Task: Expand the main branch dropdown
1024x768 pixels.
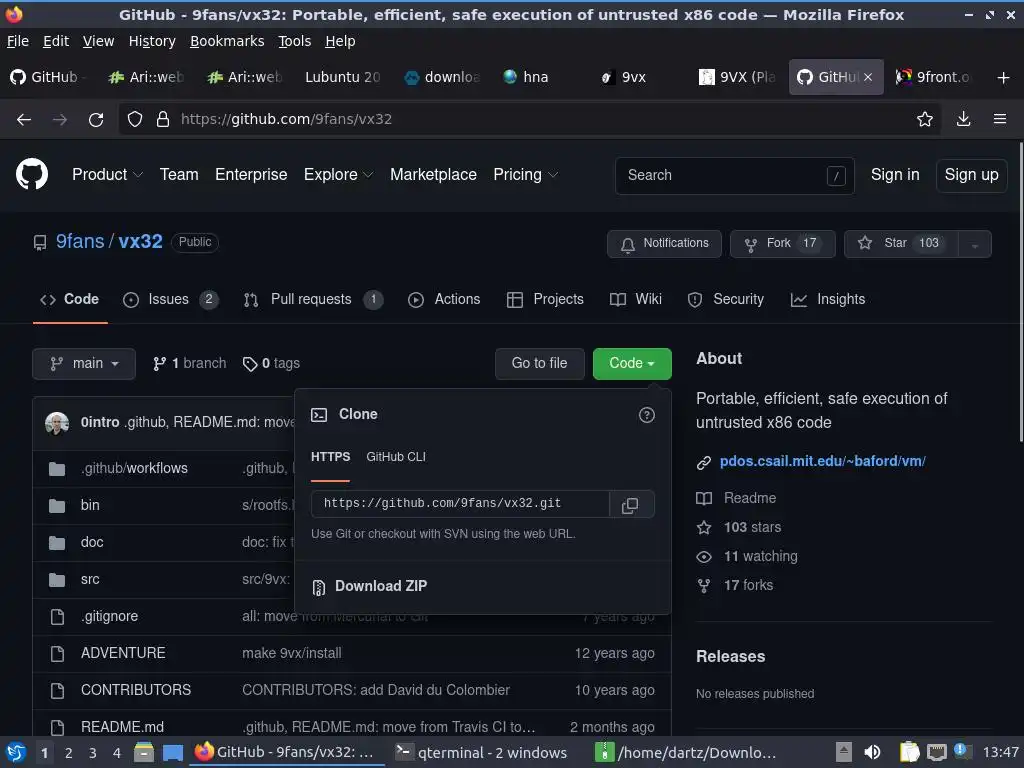Action: pyautogui.click(x=84, y=364)
